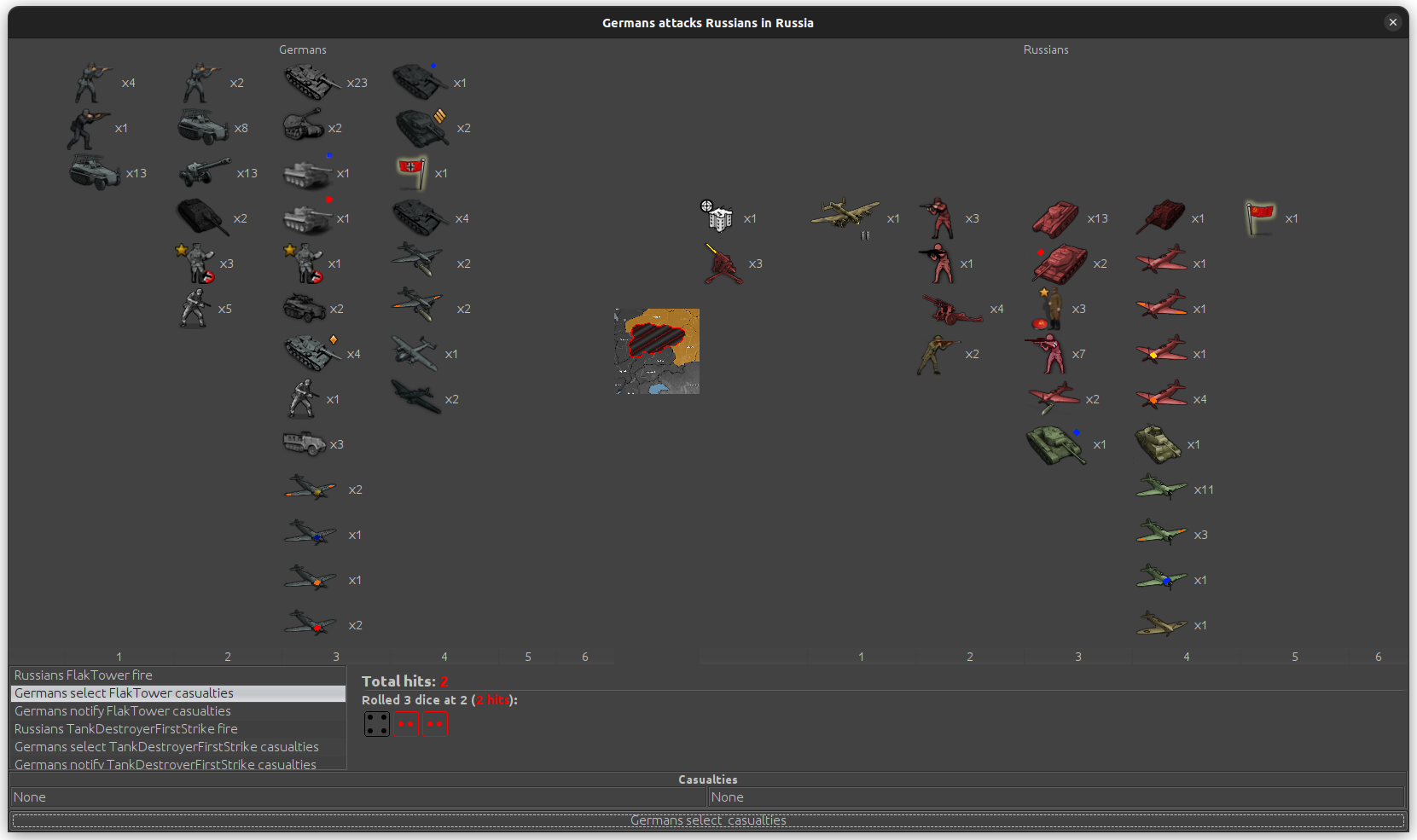Select the German artillery gun x13
Screen dimensions: 1417x840
[x=205, y=173]
